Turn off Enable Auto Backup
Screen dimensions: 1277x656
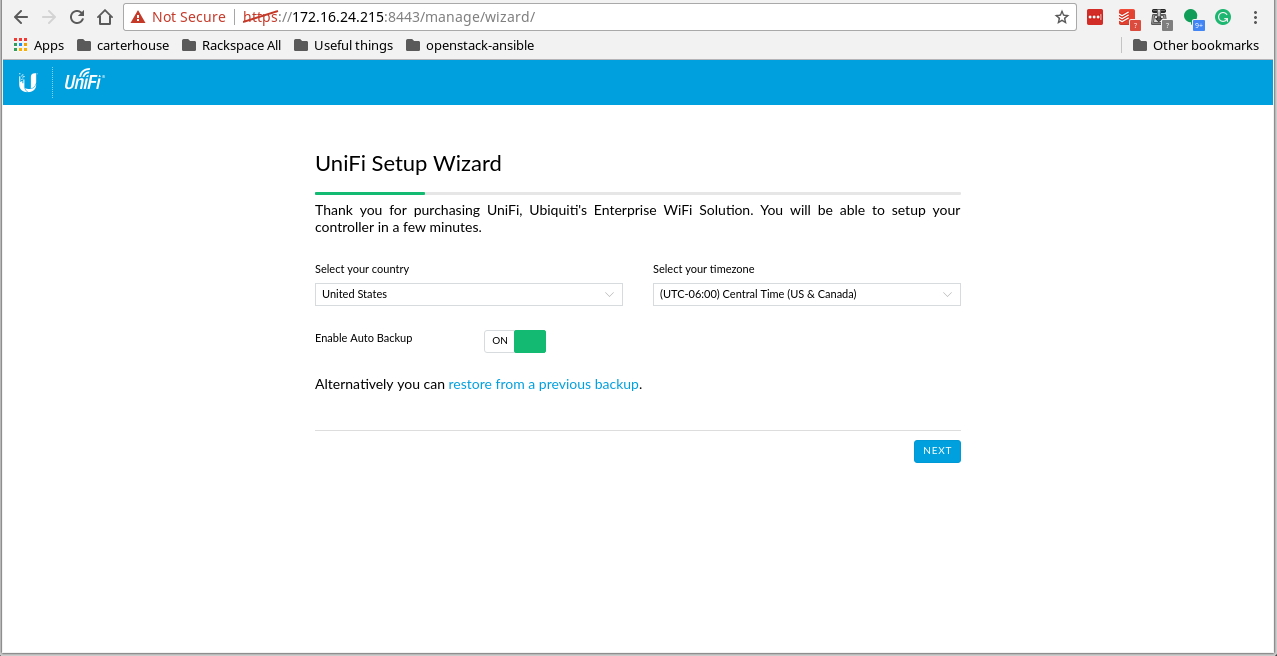pos(515,341)
